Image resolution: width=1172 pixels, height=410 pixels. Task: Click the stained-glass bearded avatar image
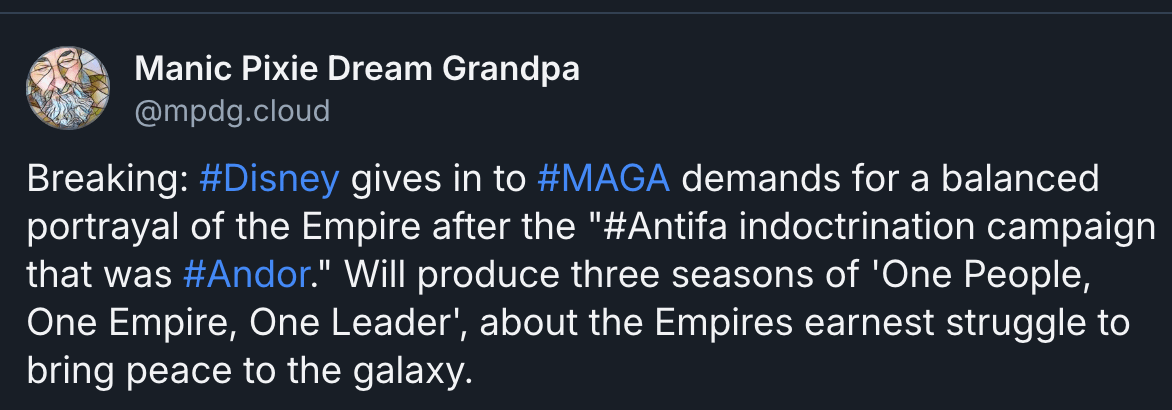point(68,88)
